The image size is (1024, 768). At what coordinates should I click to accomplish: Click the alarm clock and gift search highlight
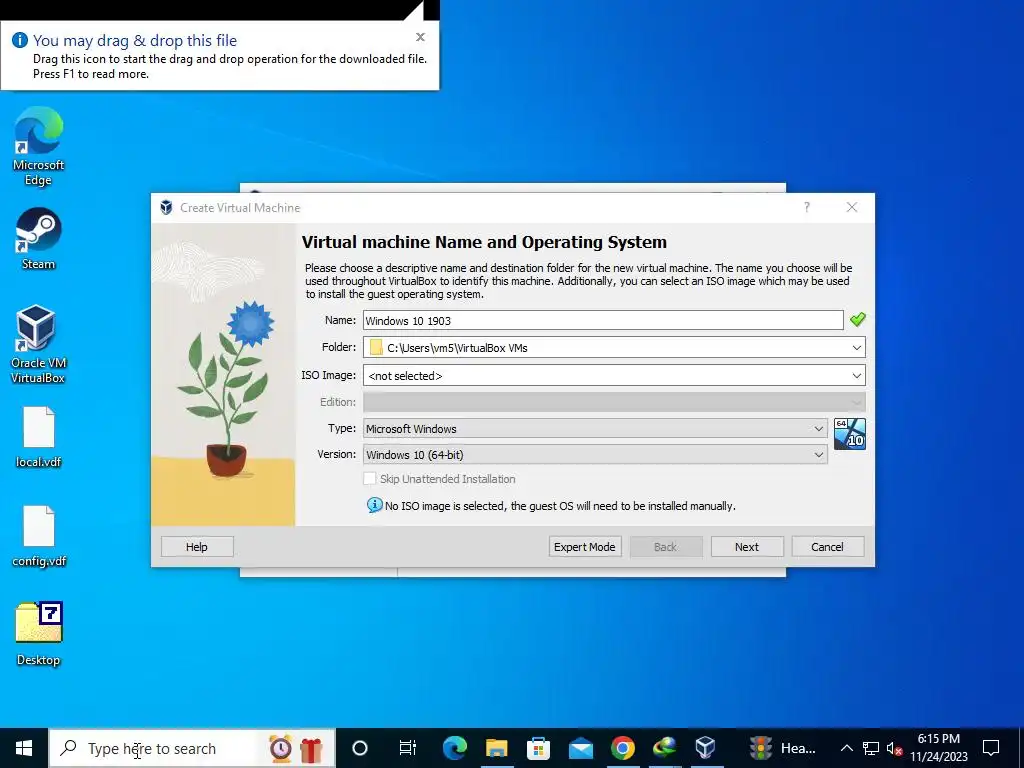[296, 748]
